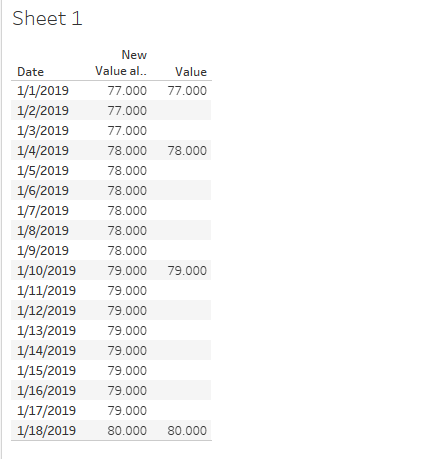
Task: Click the 1/1/2019 date cell
Action: tap(43, 91)
